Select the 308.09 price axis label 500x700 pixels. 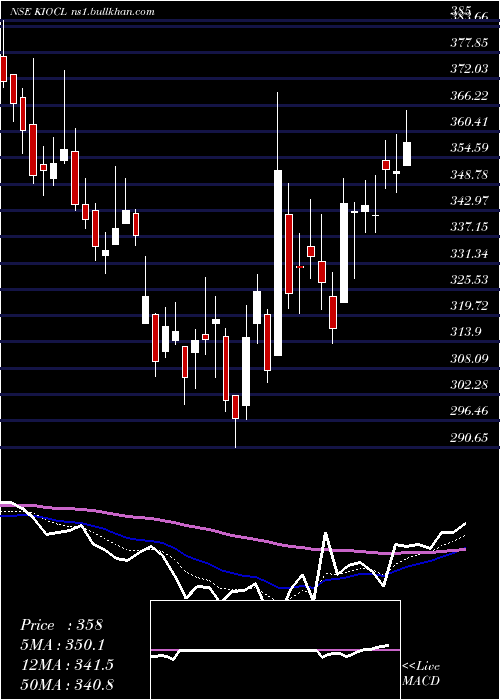(x=469, y=358)
